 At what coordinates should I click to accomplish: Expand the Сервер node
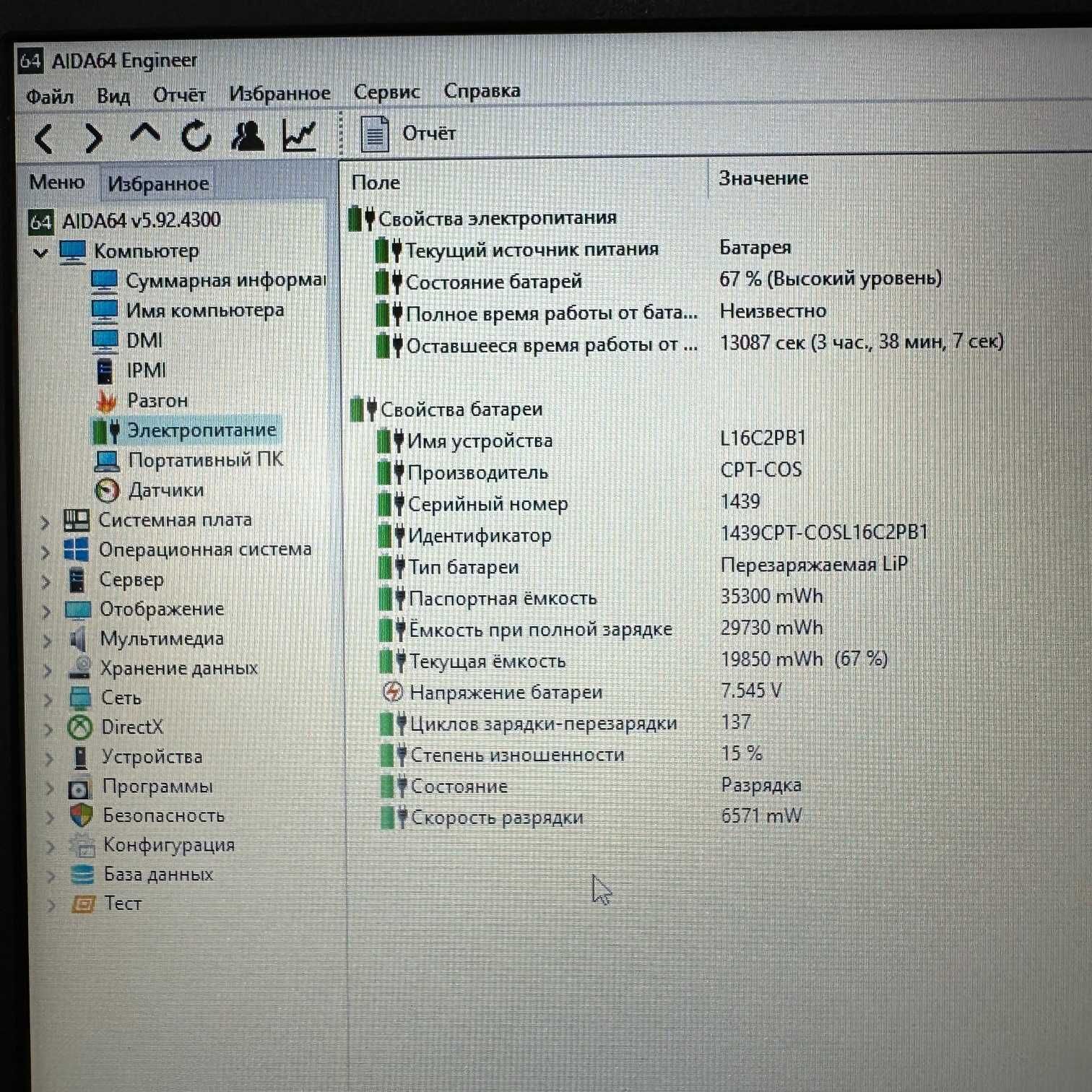click(45, 581)
